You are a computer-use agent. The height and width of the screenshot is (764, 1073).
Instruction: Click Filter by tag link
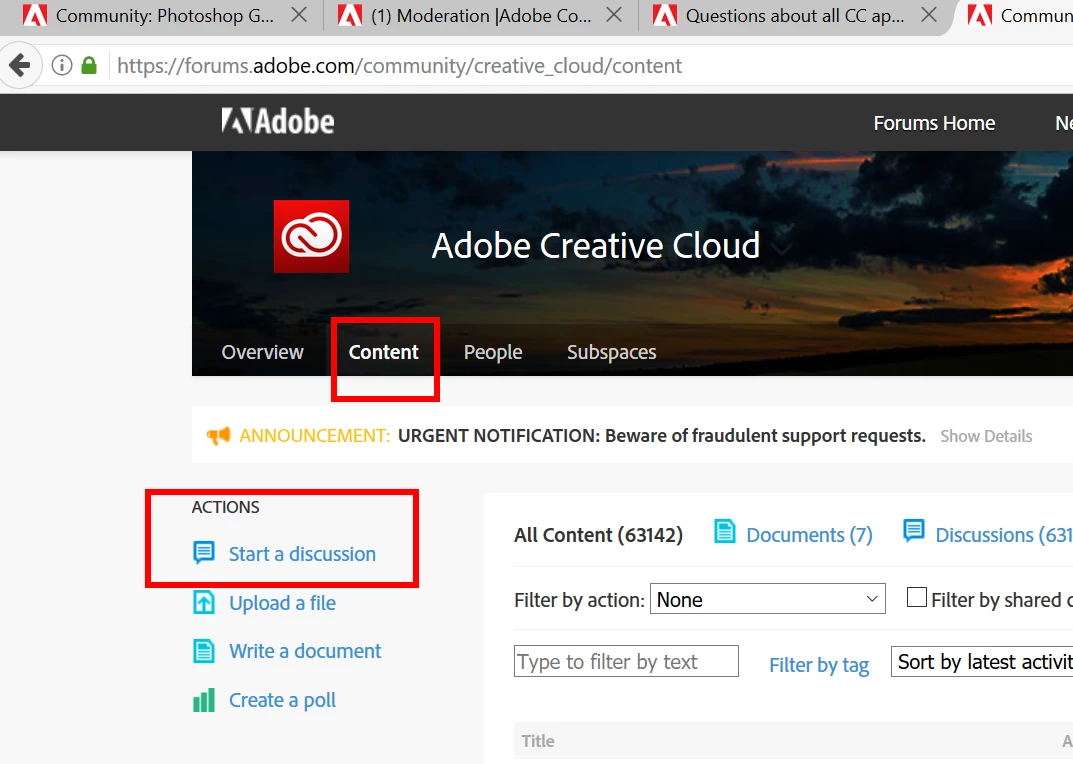pyautogui.click(x=818, y=665)
